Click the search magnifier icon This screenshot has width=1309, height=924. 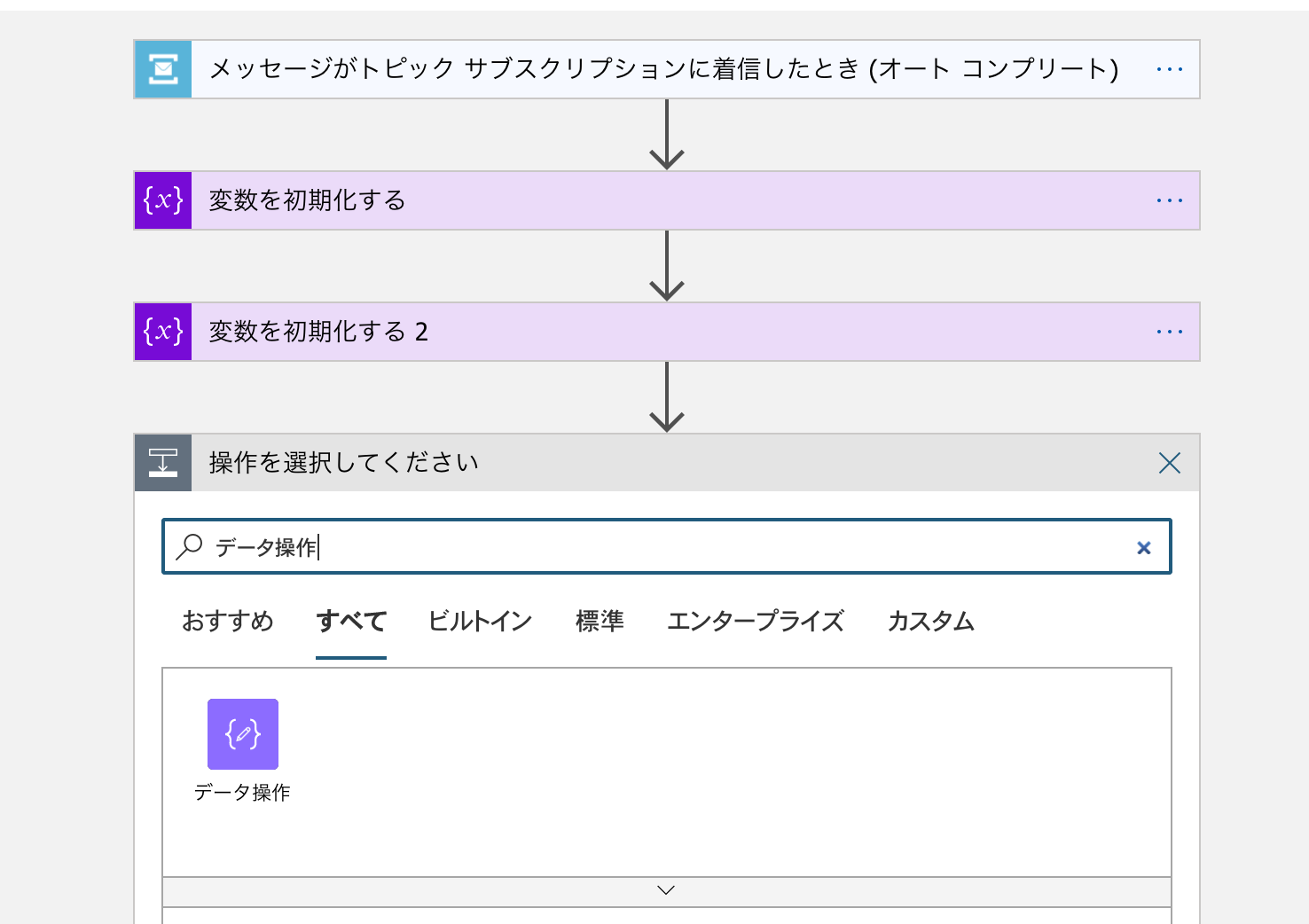coord(189,547)
